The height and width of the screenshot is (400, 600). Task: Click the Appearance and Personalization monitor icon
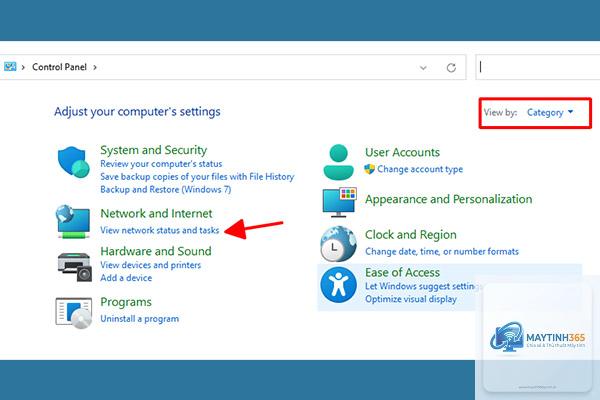[339, 202]
